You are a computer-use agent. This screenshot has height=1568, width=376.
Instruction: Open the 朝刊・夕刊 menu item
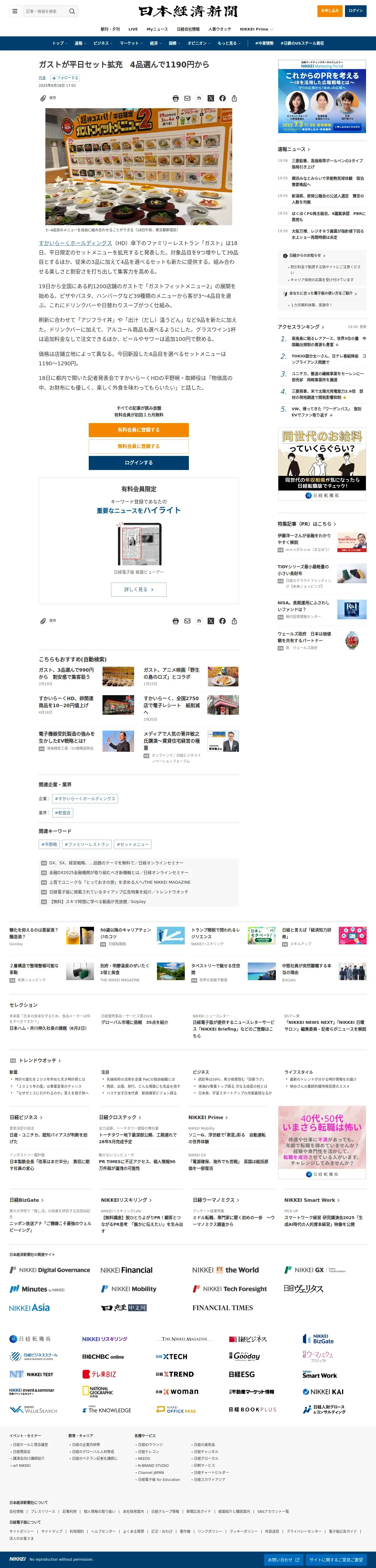[110, 29]
